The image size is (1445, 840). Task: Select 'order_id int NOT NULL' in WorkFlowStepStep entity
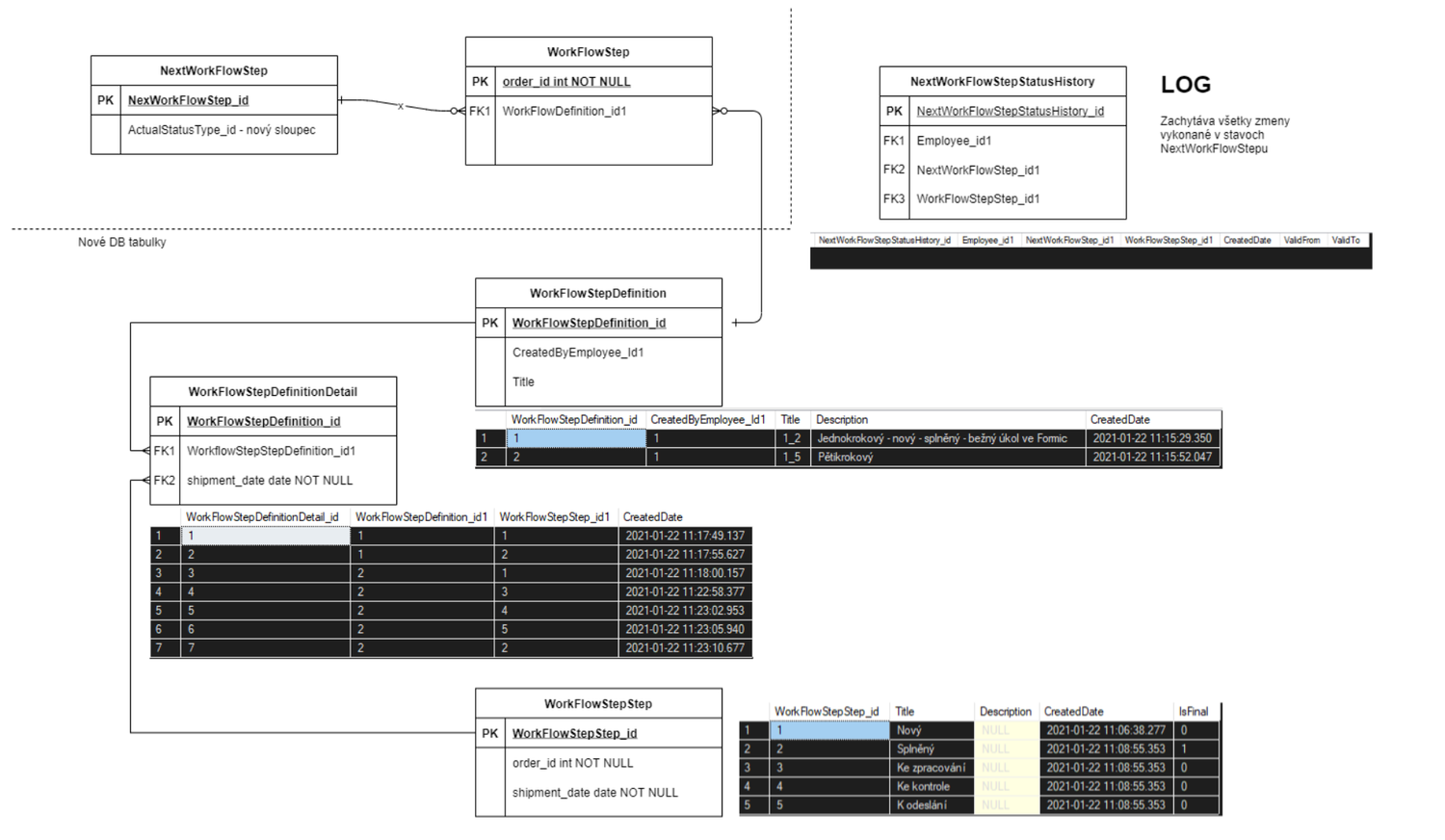click(573, 763)
